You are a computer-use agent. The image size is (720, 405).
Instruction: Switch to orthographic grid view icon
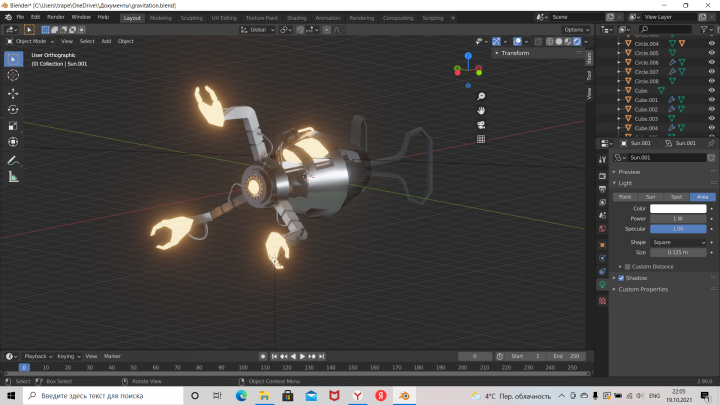(481, 139)
